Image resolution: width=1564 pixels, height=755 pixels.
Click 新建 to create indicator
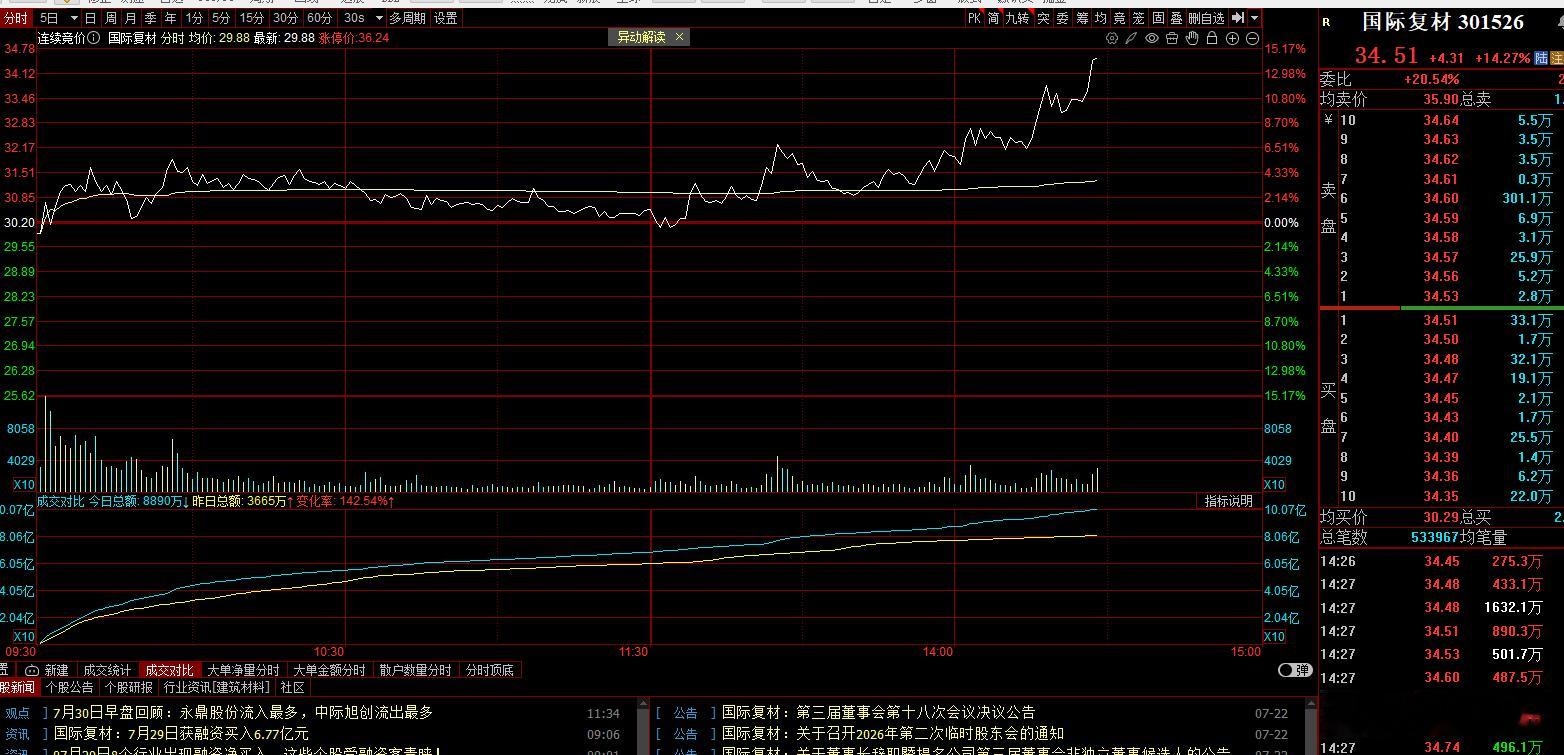coord(57,670)
